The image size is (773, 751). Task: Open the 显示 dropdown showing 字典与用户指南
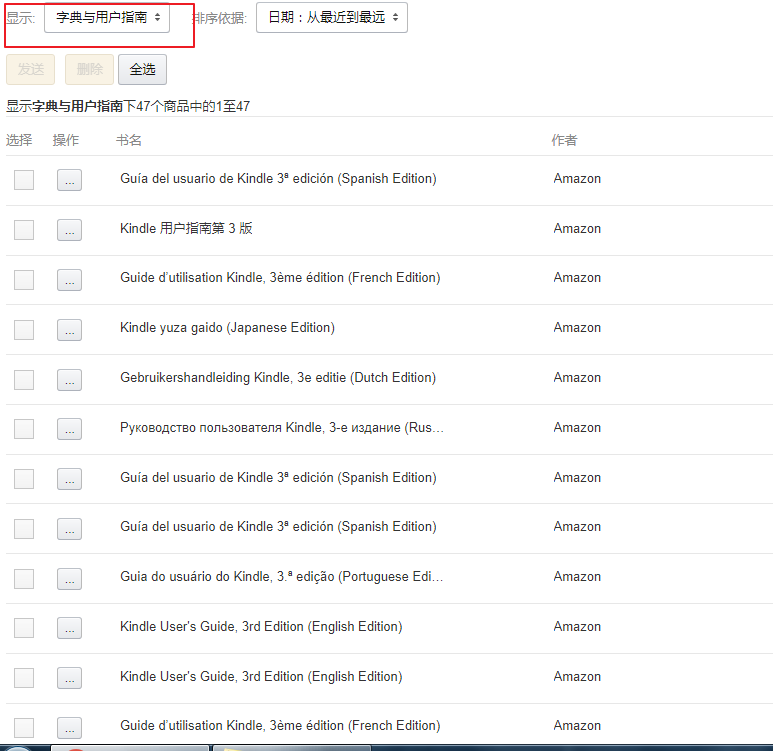107,18
